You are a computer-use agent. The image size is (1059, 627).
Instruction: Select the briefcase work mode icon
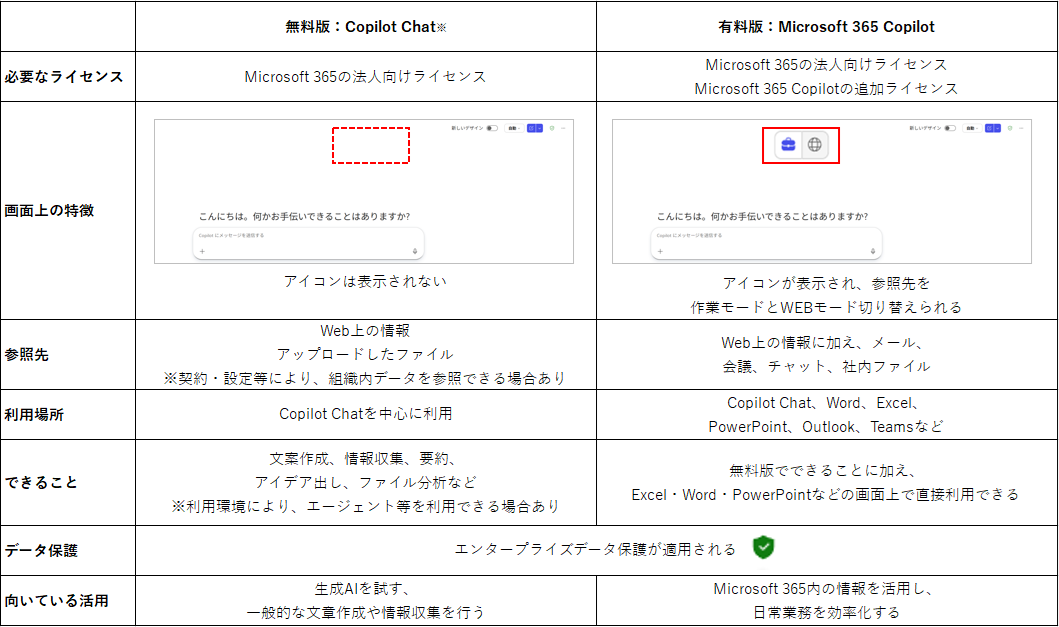(x=787, y=145)
